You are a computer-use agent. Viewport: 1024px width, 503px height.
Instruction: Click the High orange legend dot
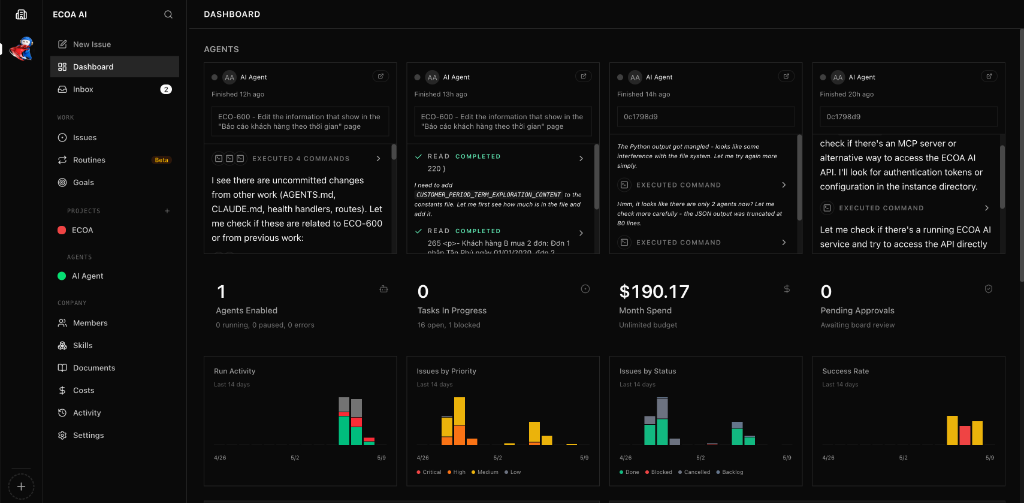[x=450, y=472]
